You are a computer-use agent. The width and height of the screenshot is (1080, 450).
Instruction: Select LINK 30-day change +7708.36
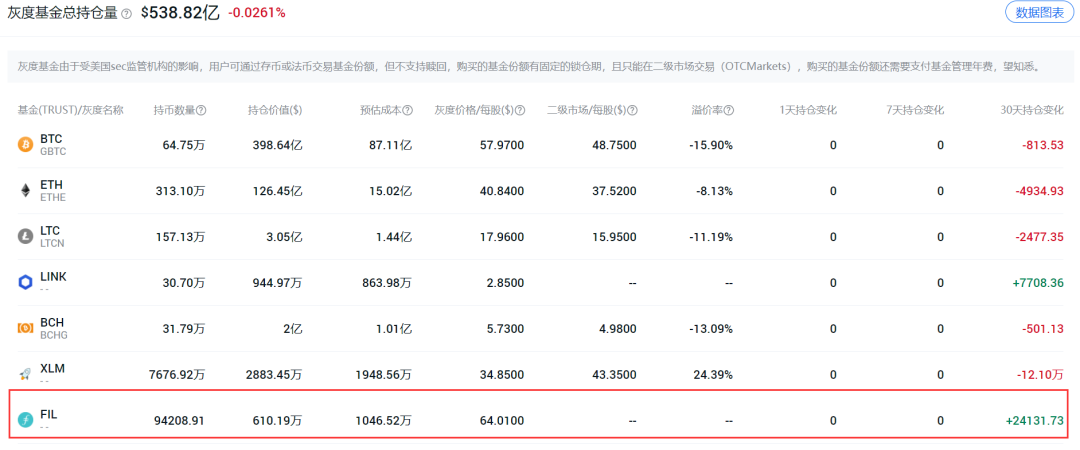pos(1037,283)
